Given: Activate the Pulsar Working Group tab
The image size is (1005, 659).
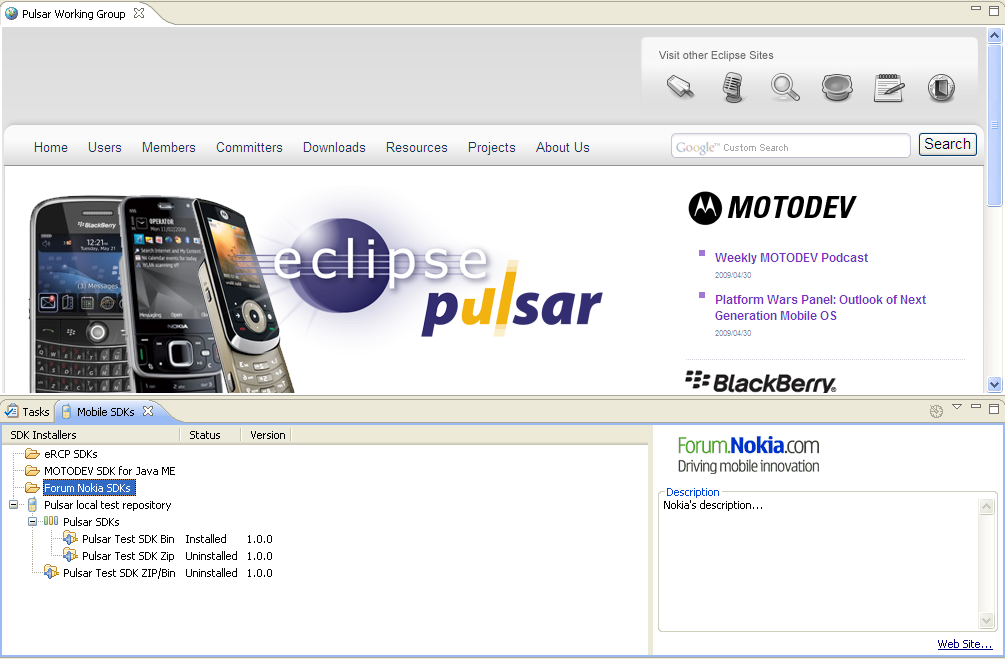Looking at the screenshot, I should click(x=74, y=13).
